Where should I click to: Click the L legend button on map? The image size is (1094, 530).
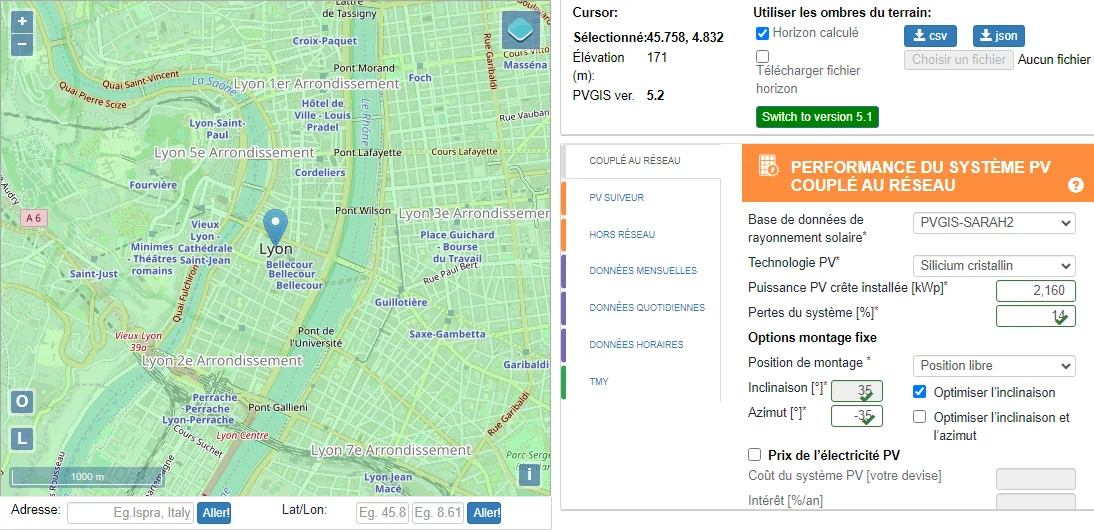tap(22, 439)
